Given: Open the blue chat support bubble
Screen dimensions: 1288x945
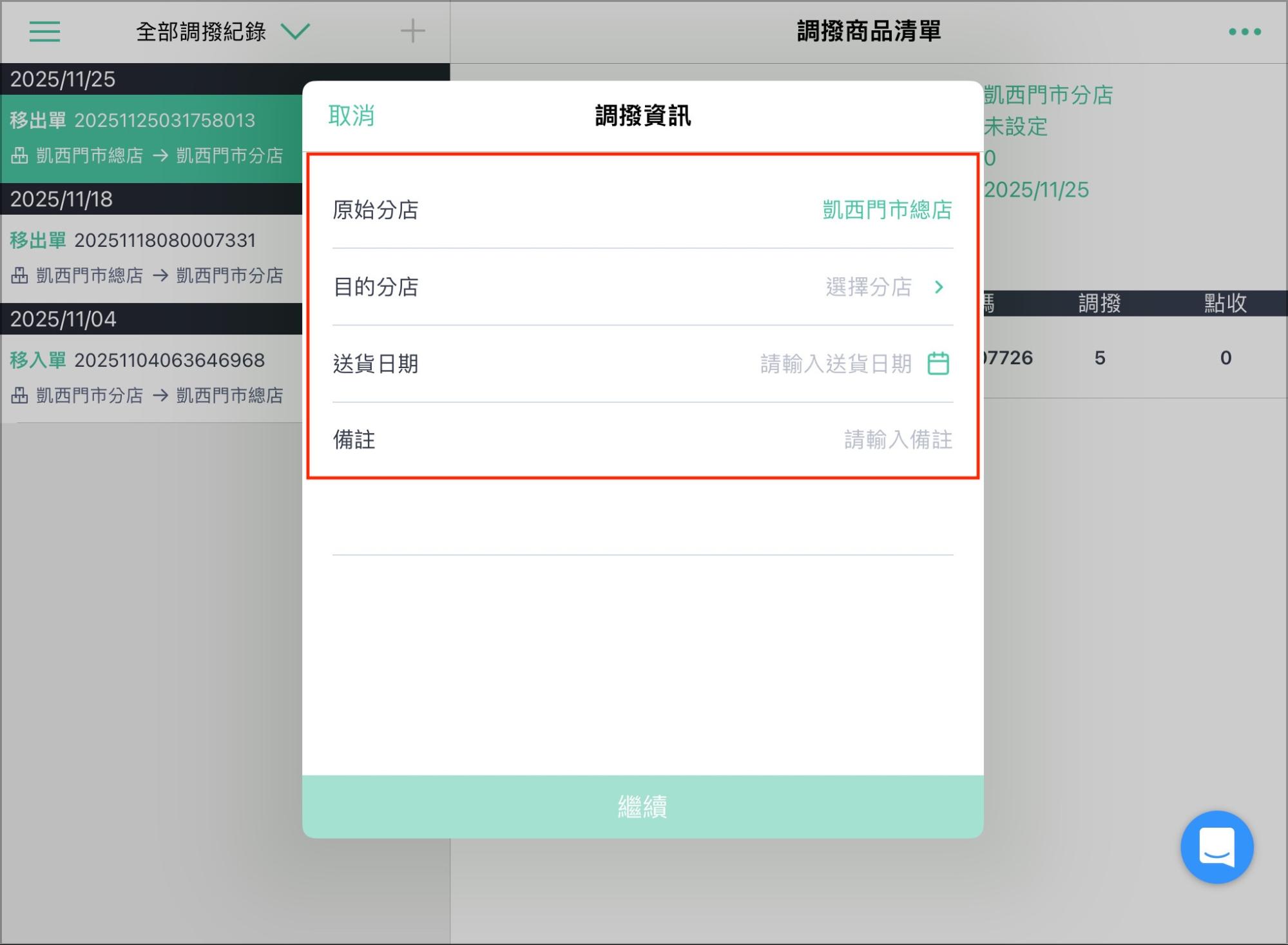Looking at the screenshot, I should (1216, 847).
